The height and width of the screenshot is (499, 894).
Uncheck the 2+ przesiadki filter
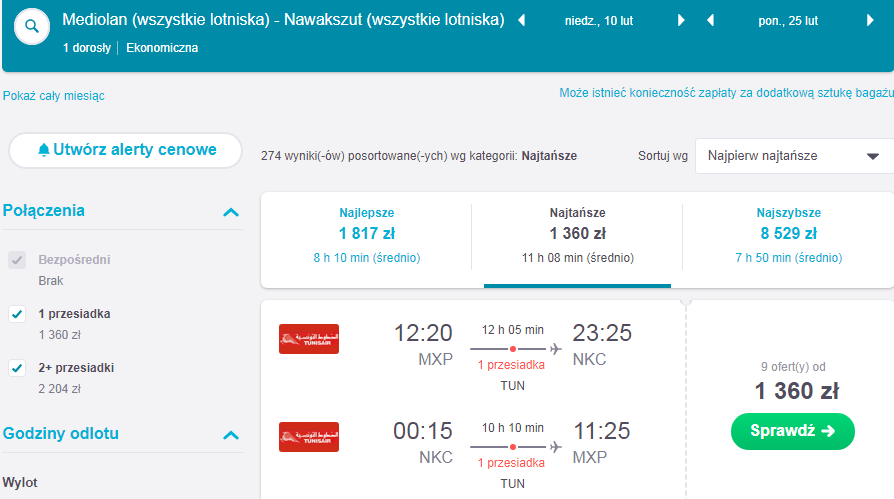click(x=17, y=368)
